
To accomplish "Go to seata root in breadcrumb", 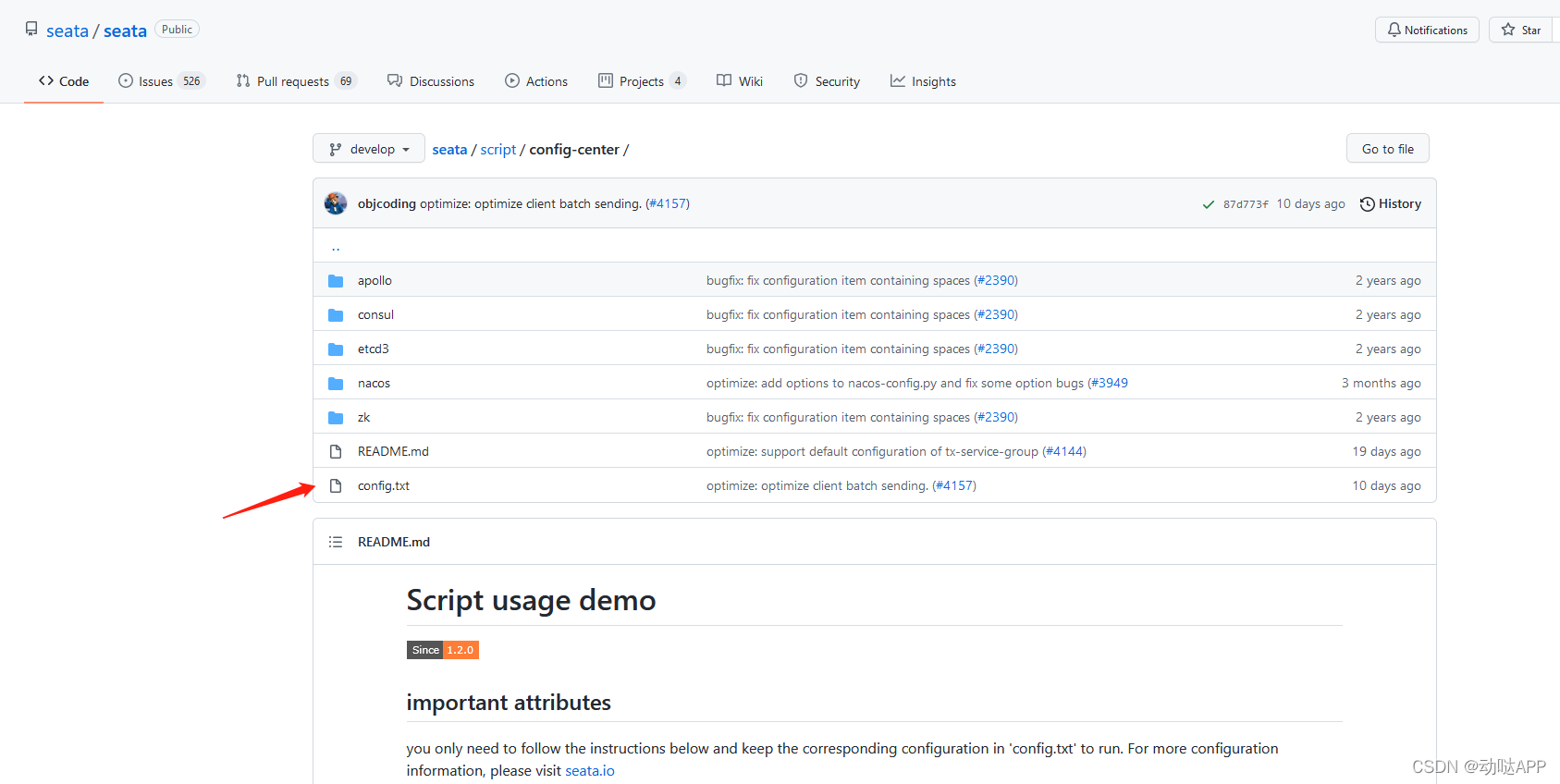I will (449, 150).
